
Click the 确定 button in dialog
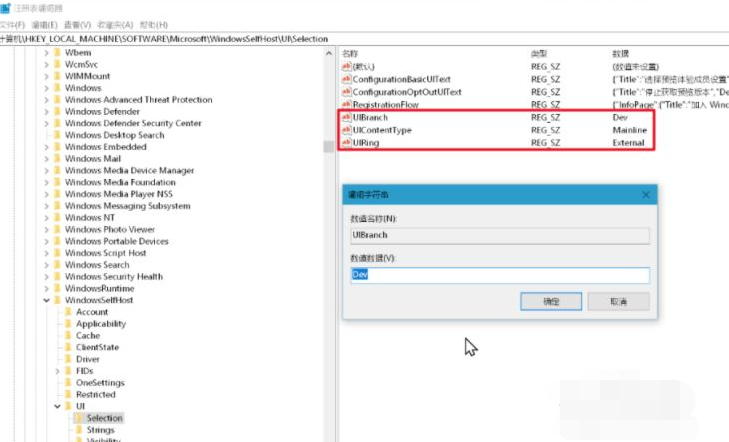pyautogui.click(x=551, y=301)
